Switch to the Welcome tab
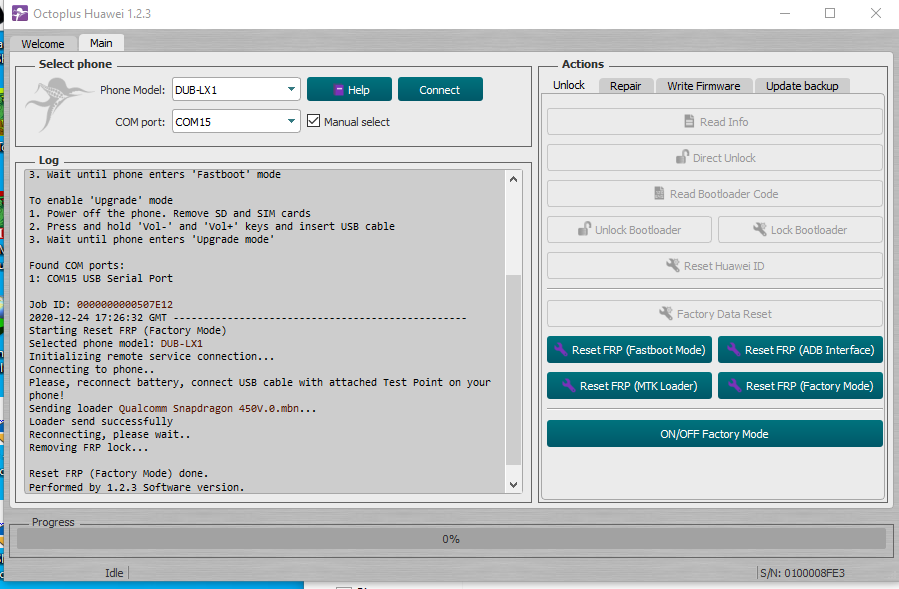899x589 pixels. coord(42,44)
